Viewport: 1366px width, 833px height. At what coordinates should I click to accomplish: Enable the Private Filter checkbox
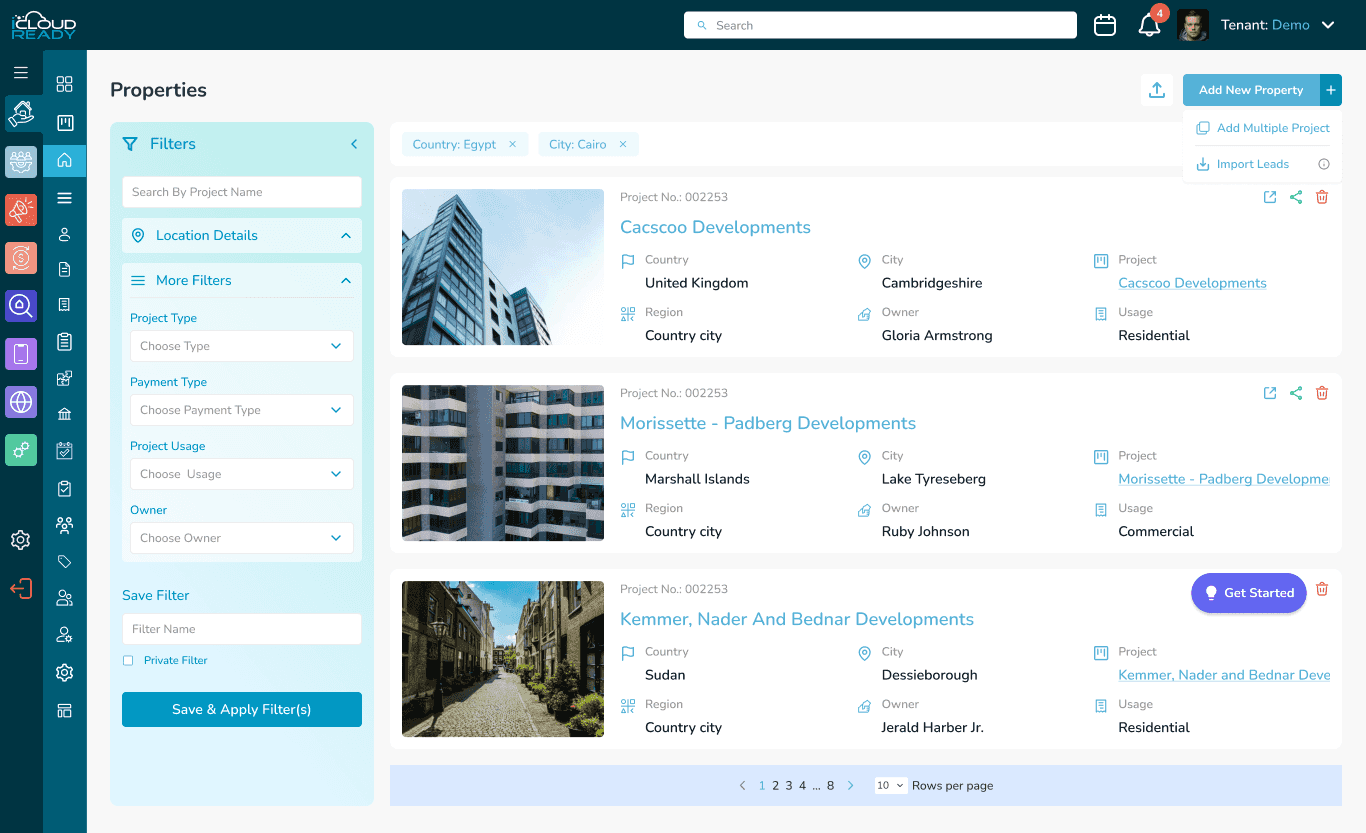(128, 660)
